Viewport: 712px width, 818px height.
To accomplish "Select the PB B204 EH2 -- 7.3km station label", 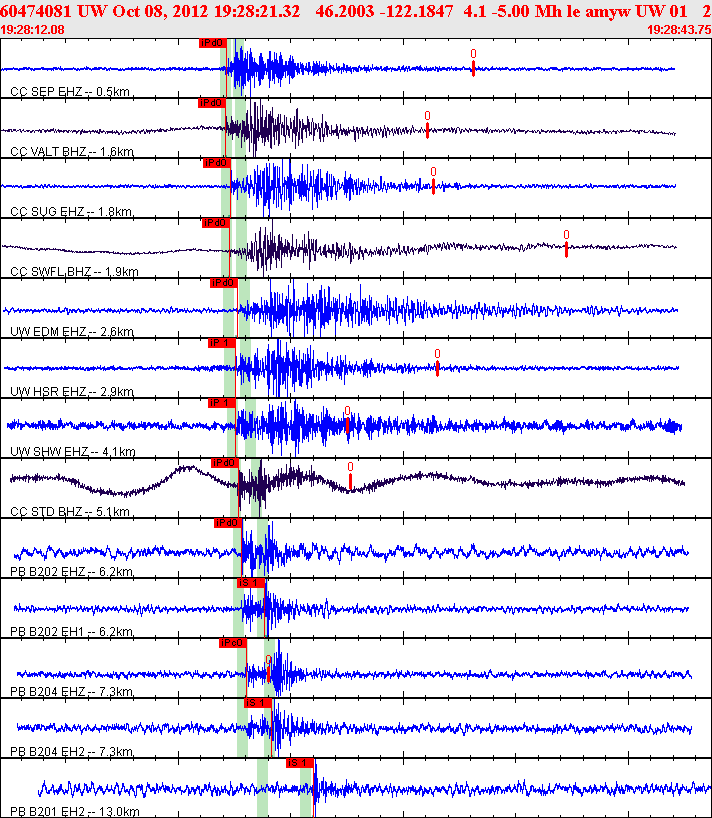I will [x=71, y=752].
